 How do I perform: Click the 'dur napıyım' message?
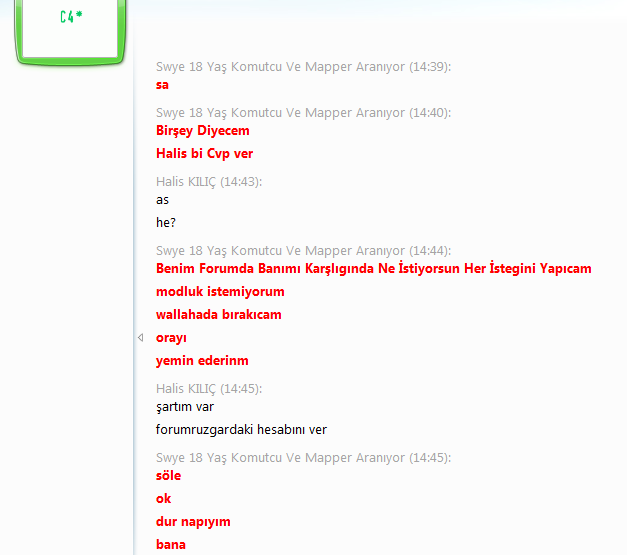(x=194, y=522)
